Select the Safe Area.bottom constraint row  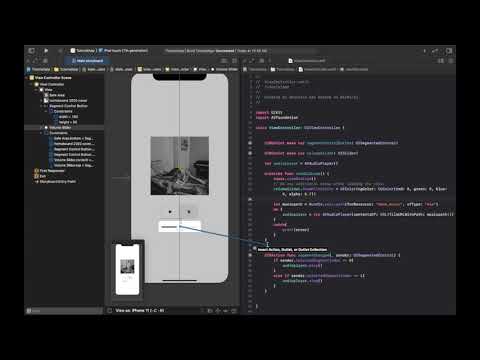click(71, 138)
